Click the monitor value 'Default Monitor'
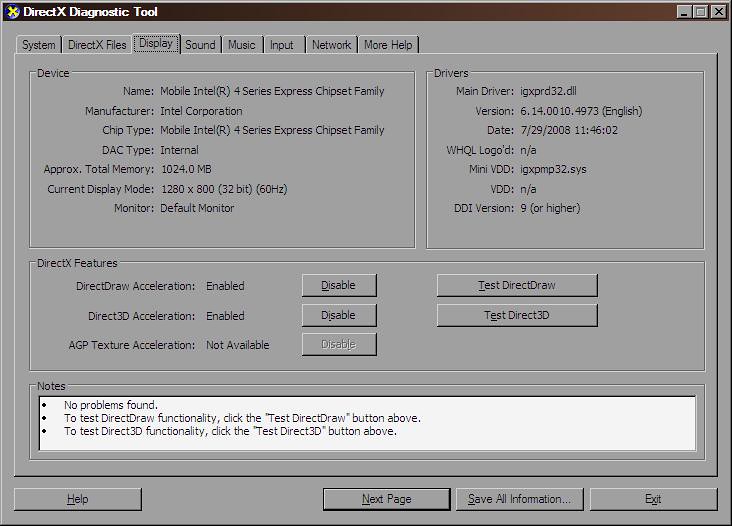 point(197,208)
